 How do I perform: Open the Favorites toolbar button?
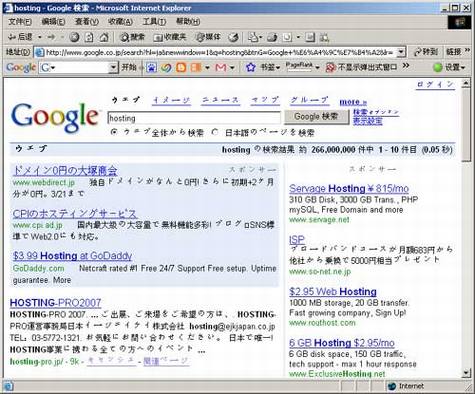point(170,37)
